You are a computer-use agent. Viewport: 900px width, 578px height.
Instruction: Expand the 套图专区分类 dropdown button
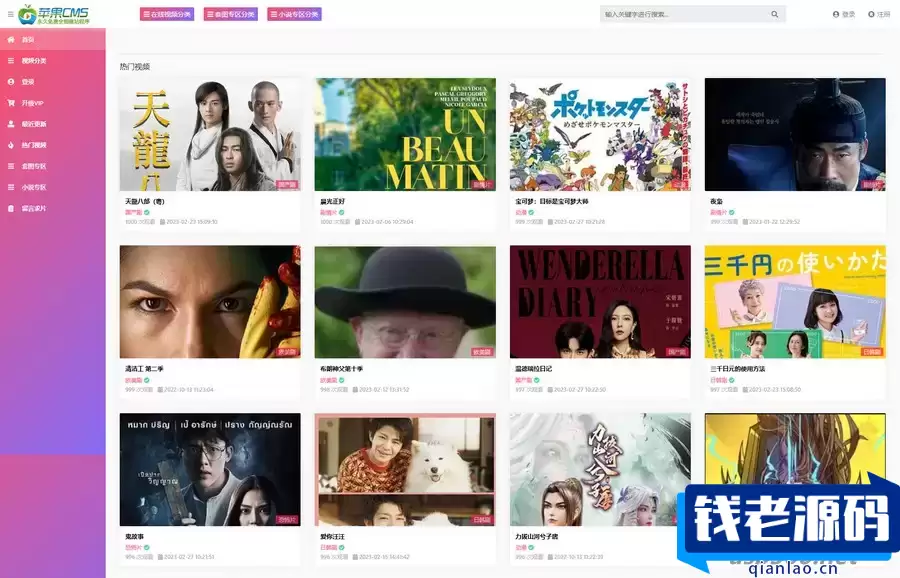tap(231, 14)
